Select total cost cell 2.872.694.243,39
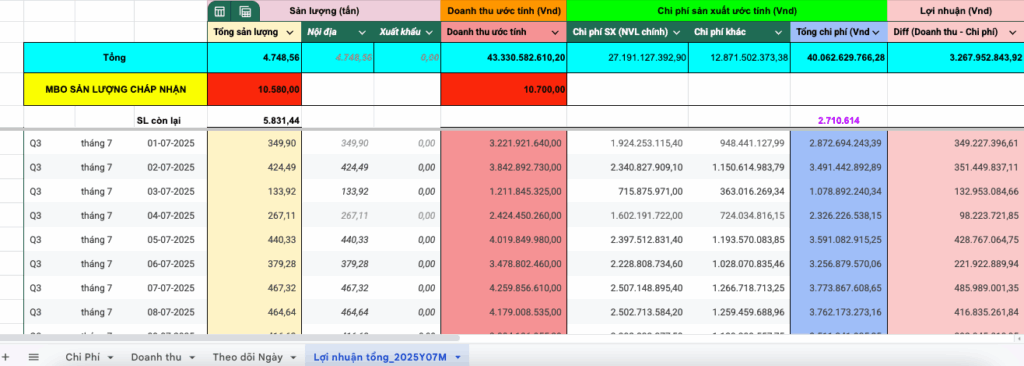This screenshot has height=366, width=1024. [x=839, y=143]
